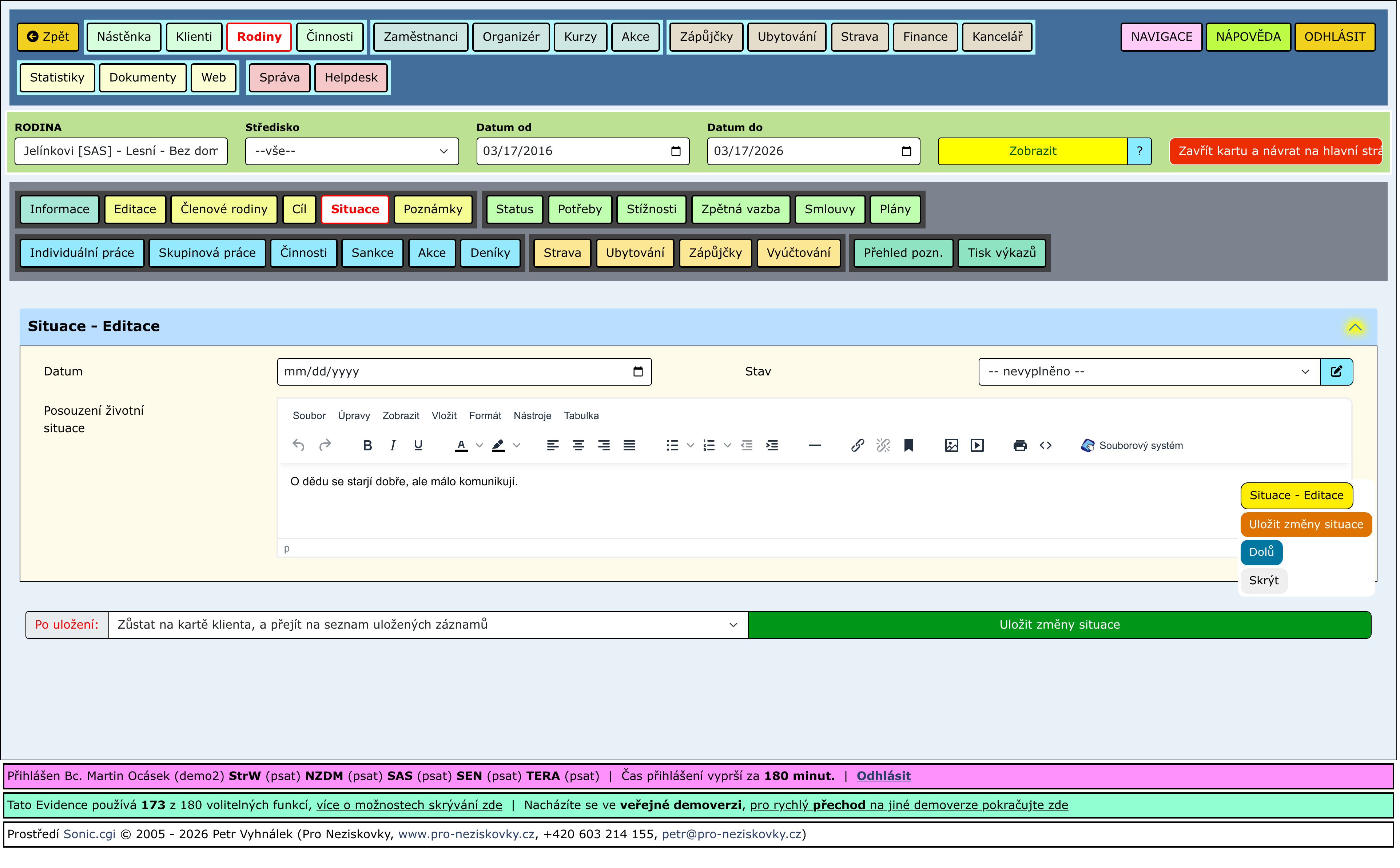Toggle underline formatting
1400x868 pixels.
[418, 446]
